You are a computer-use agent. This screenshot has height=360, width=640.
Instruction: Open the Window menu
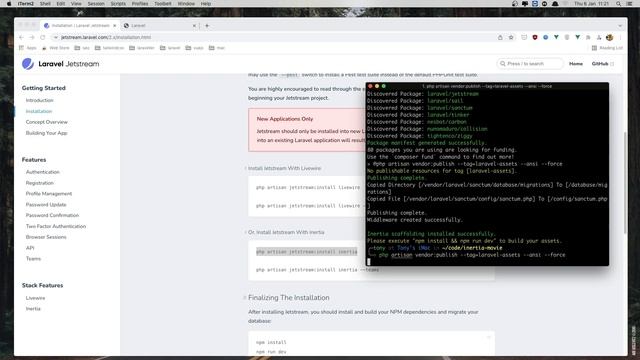(186, 4)
